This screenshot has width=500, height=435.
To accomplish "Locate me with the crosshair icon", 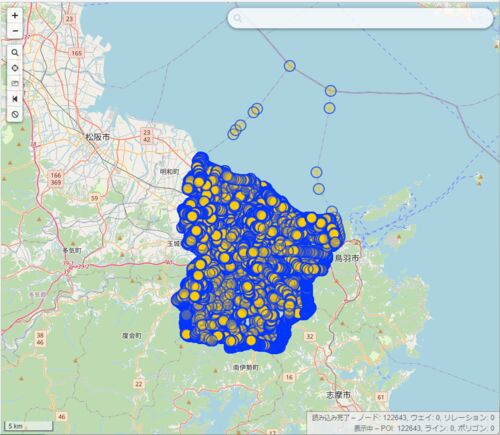I will [x=15, y=68].
